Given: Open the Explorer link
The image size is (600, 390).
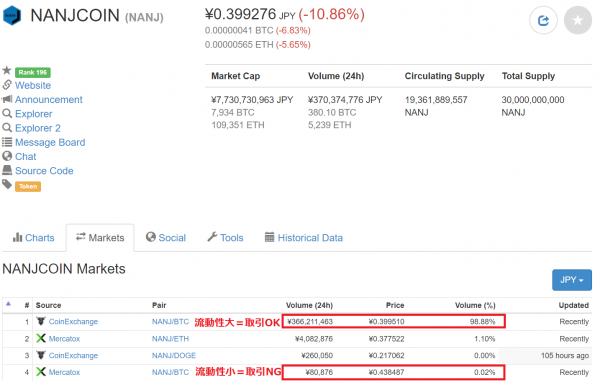Looking at the screenshot, I should tap(34, 114).
